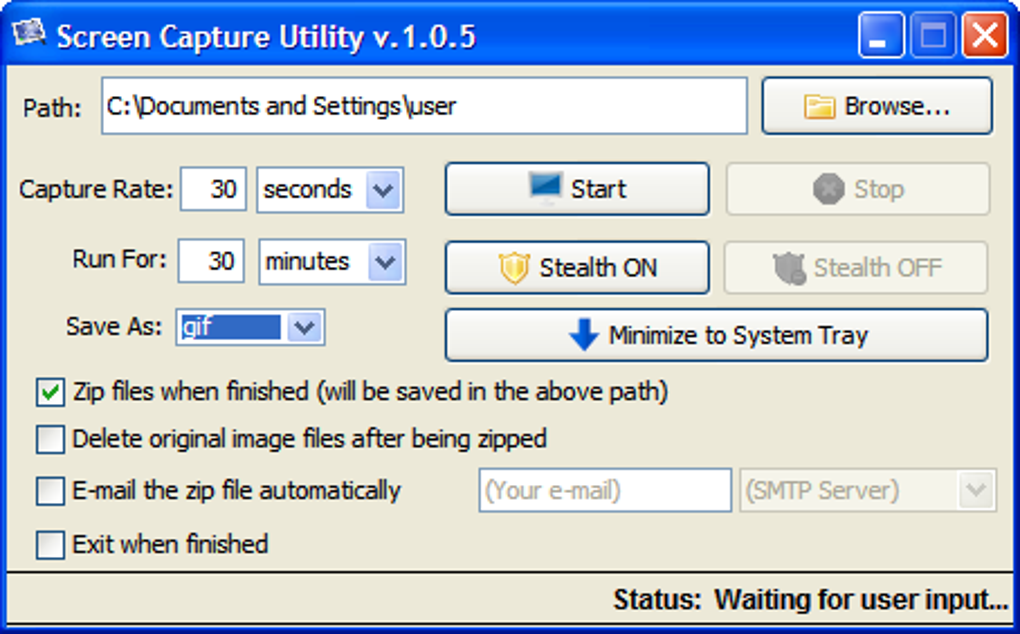Click the app icon in title bar
The image size is (1020, 634).
point(30,36)
